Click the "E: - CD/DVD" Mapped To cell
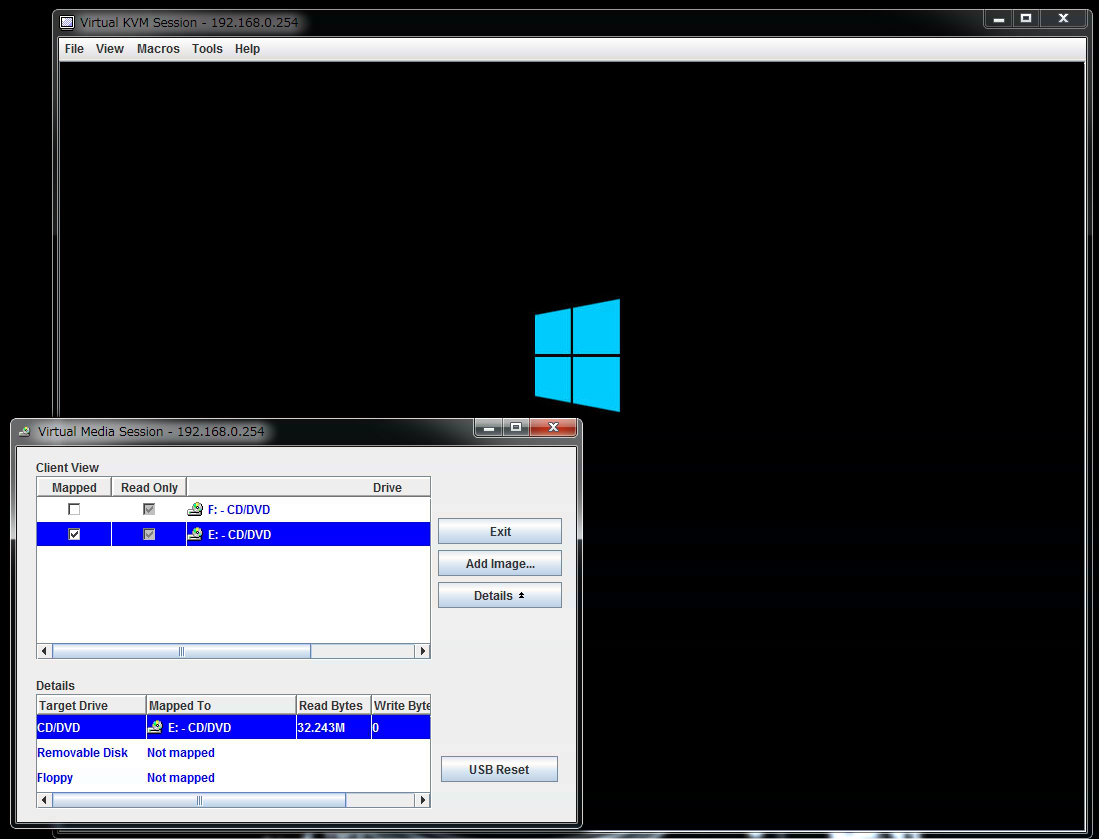The width and height of the screenshot is (1099, 839). (x=221, y=728)
